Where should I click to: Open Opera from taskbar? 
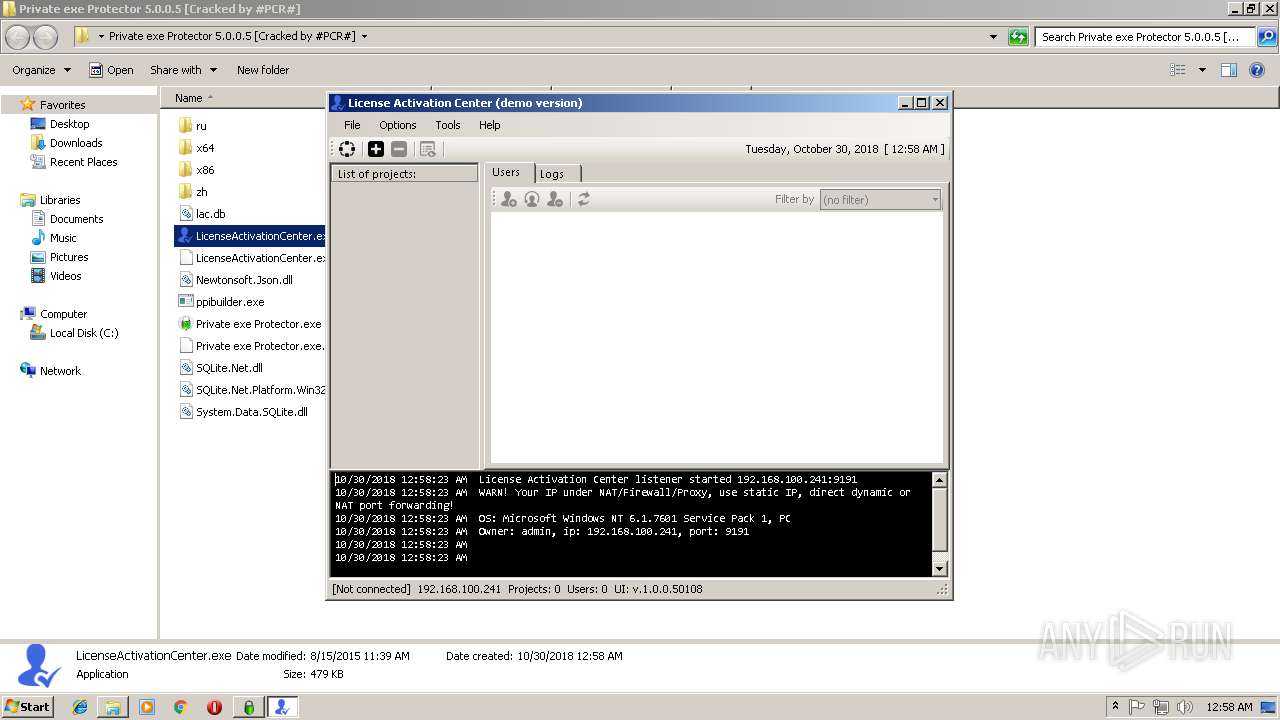214,707
